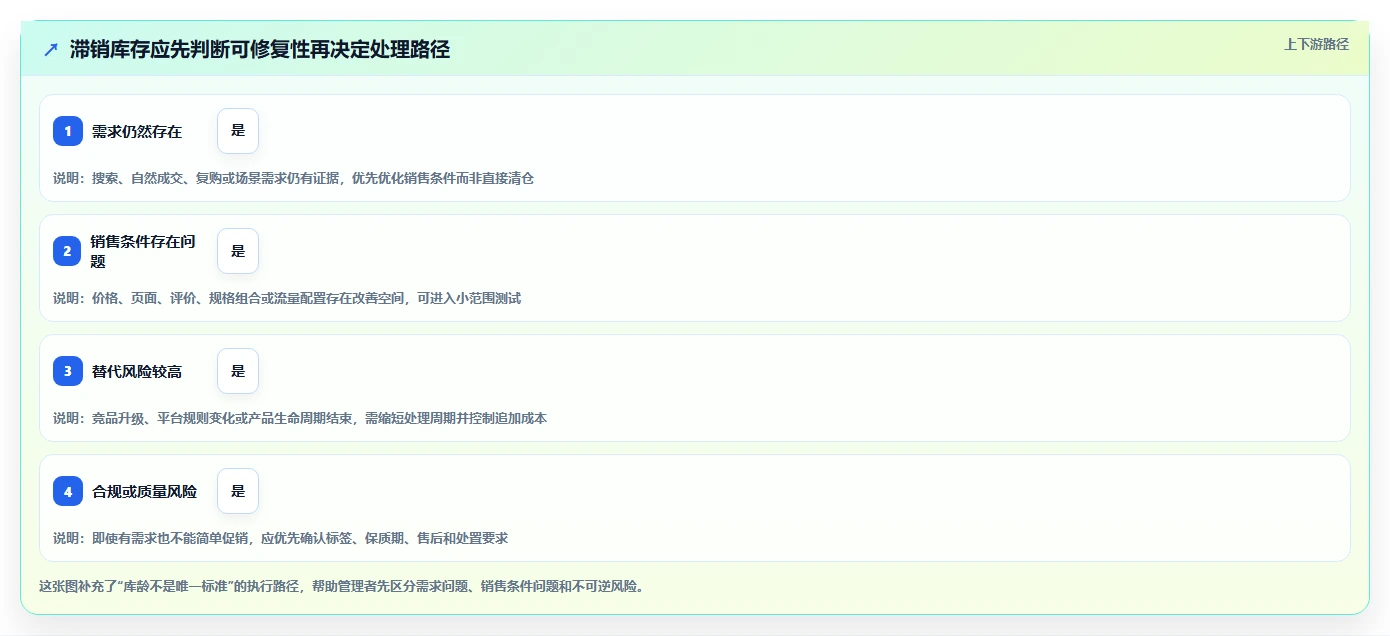Select the step 3 number badge
The width and height of the screenshot is (1390, 636).
pos(68,371)
